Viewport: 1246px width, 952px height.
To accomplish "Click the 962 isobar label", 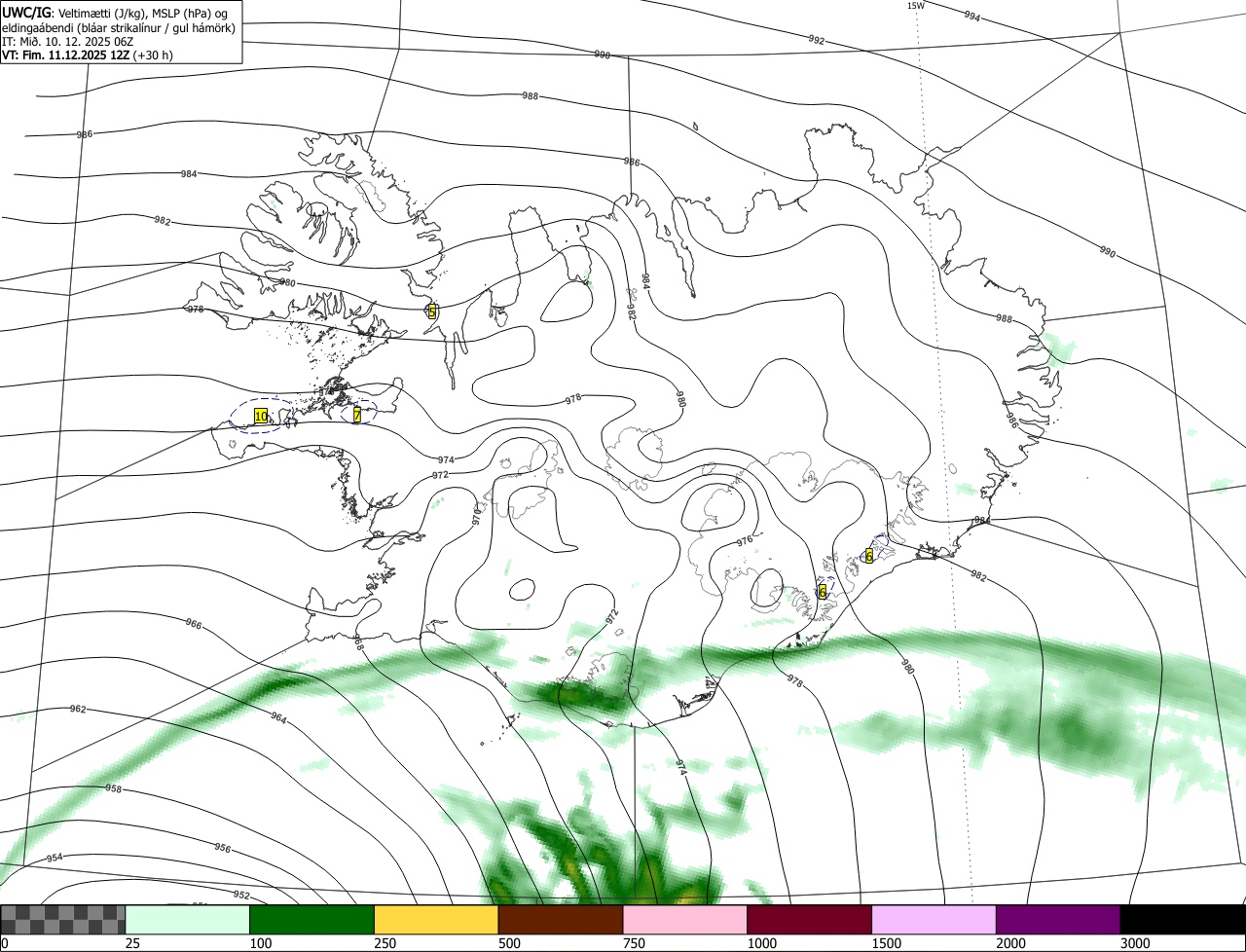I will click(x=78, y=709).
